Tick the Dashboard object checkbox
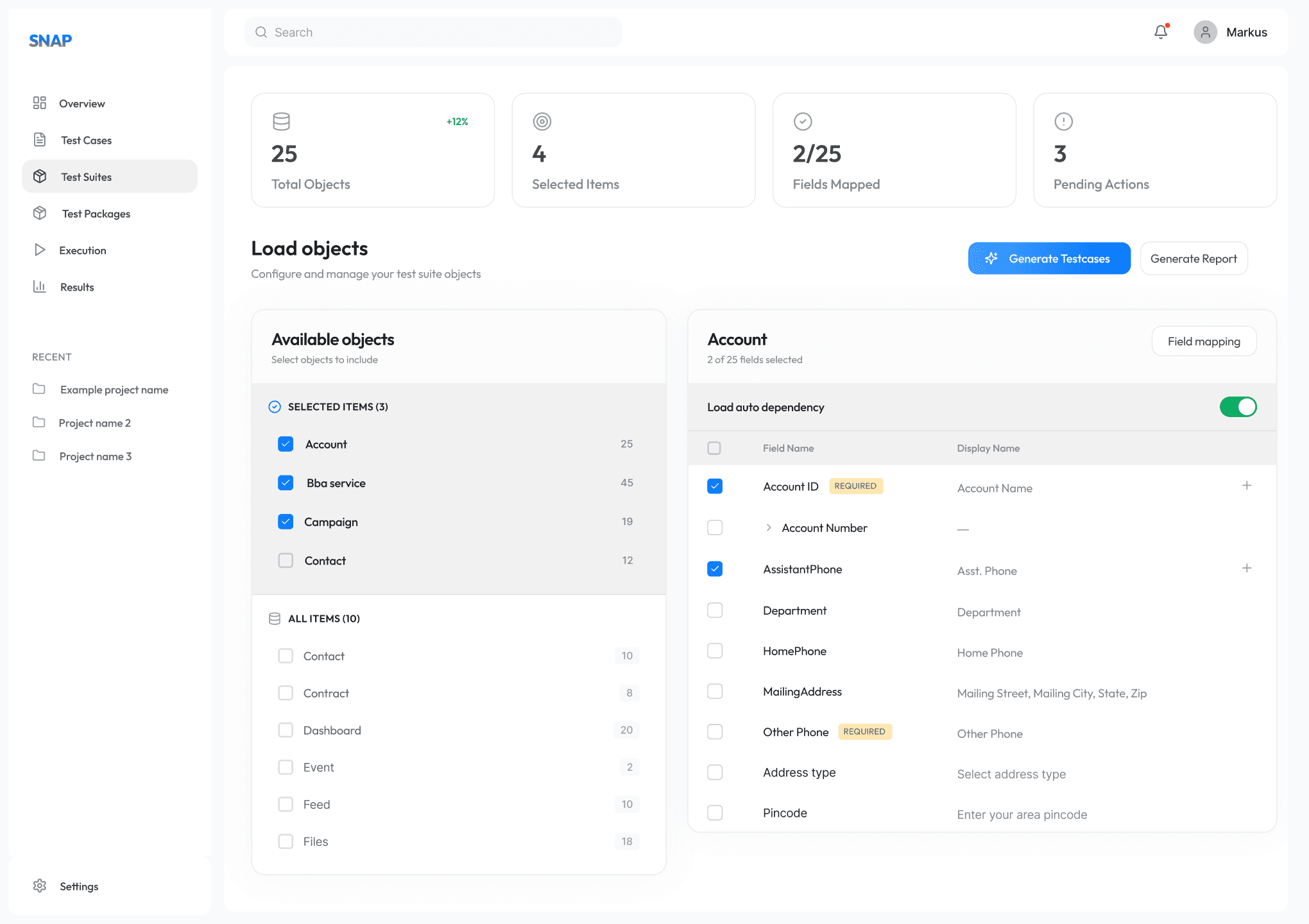 click(x=286, y=730)
